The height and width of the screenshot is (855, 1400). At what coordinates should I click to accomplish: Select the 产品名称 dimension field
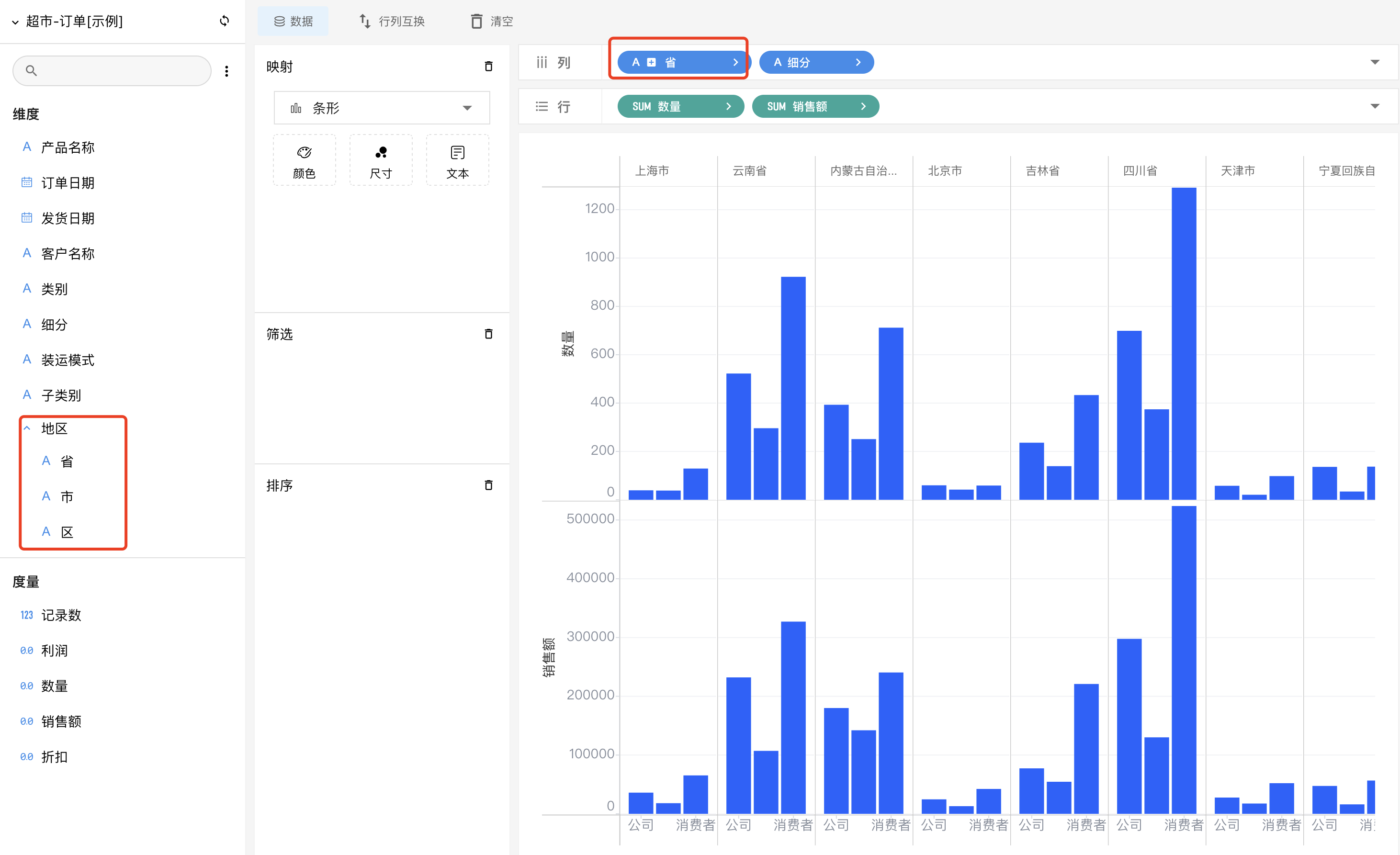click(x=68, y=148)
